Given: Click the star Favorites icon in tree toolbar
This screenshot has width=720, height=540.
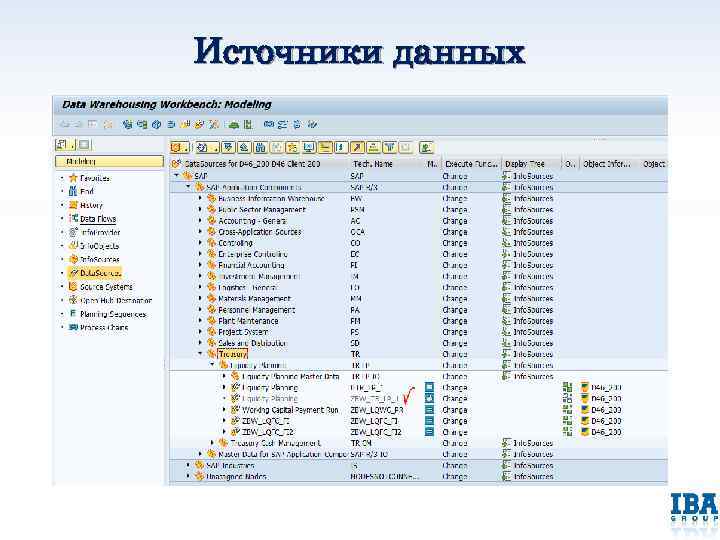Looking at the screenshot, I should pyautogui.click(x=292, y=147).
